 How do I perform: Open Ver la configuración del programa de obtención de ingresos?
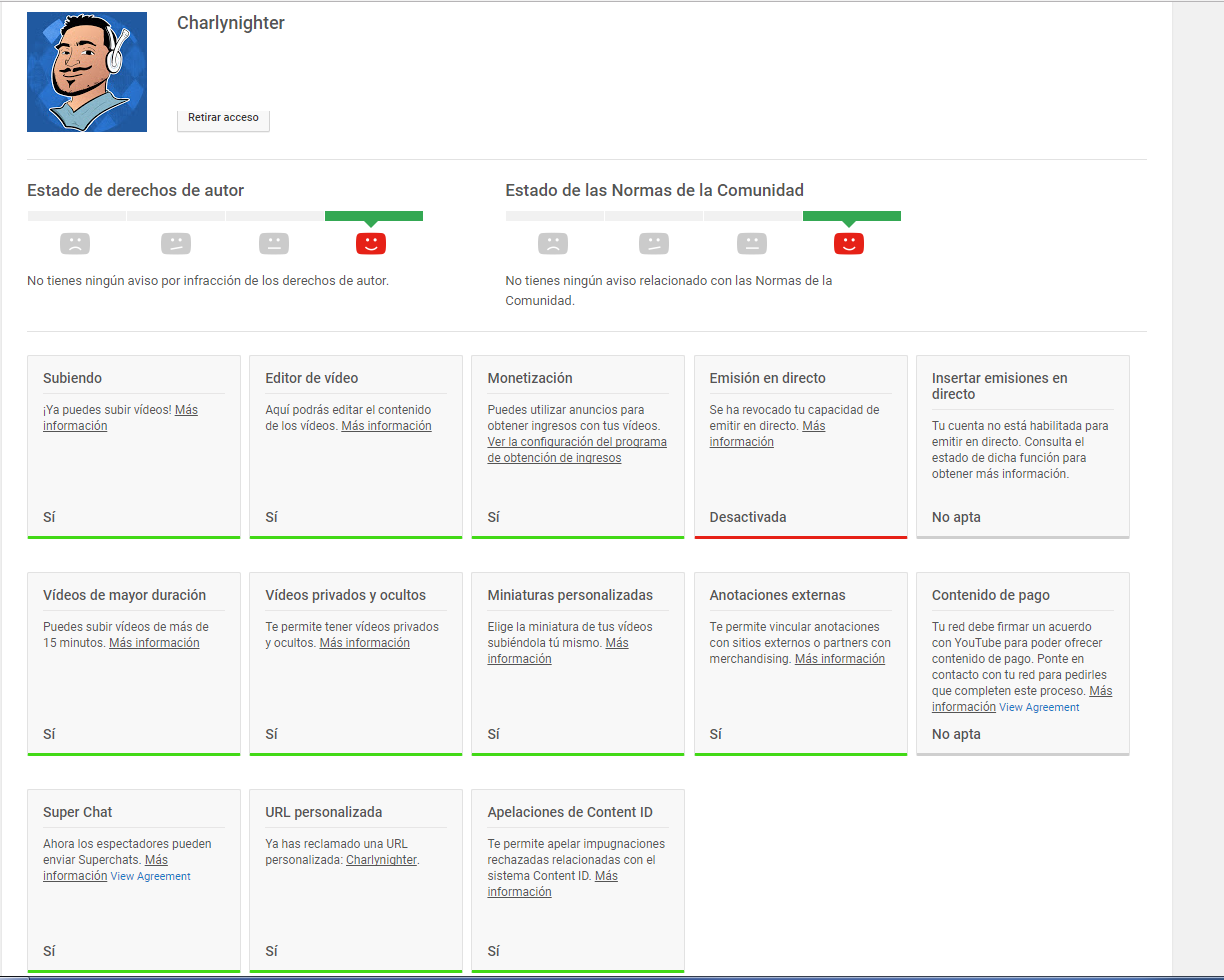[x=577, y=450]
